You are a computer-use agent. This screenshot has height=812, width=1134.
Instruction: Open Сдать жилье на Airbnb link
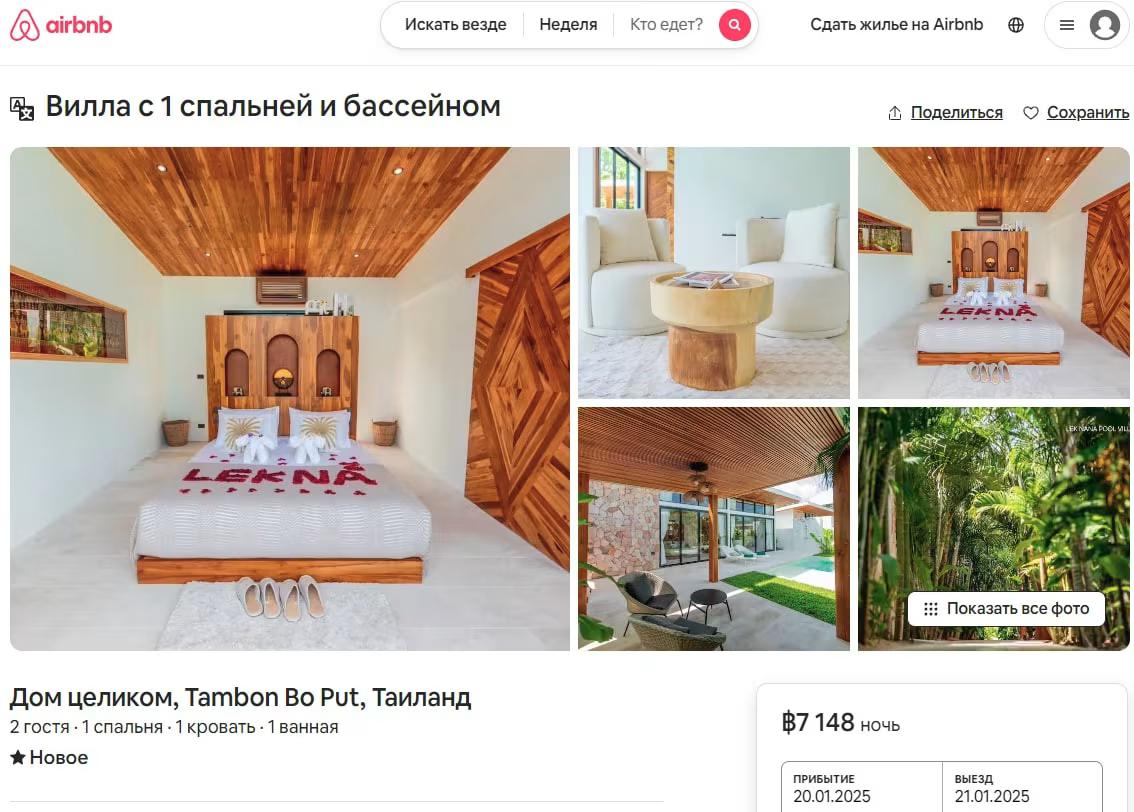pyautogui.click(x=896, y=25)
